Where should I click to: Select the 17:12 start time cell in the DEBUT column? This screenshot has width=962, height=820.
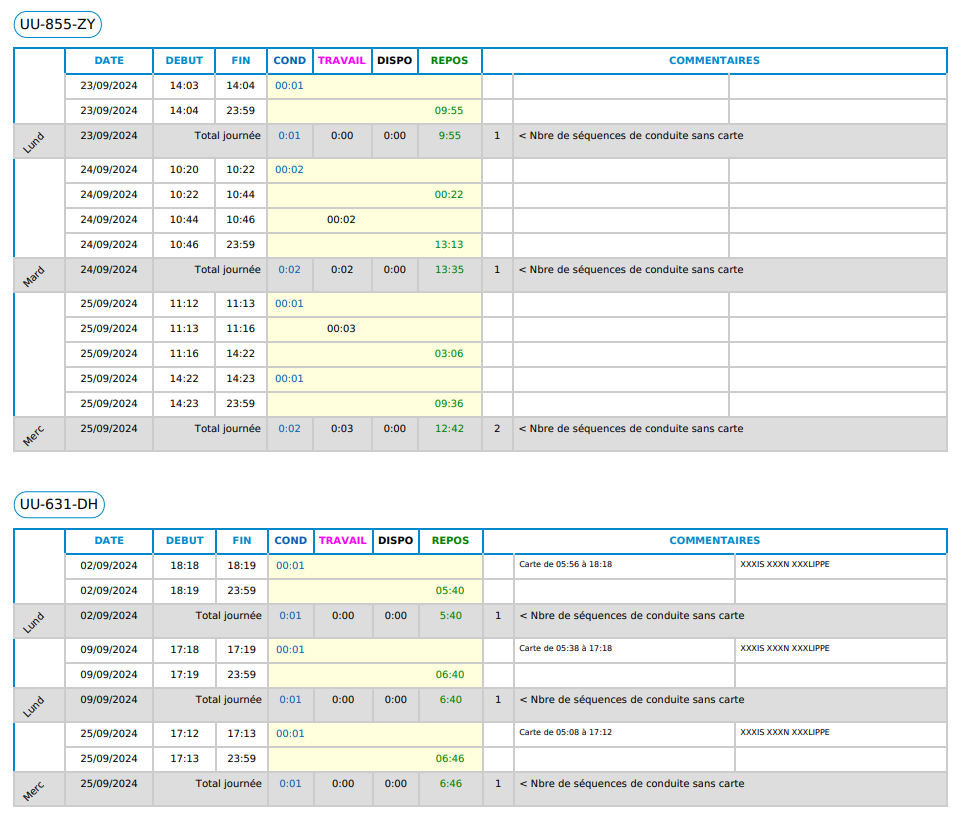(185, 734)
